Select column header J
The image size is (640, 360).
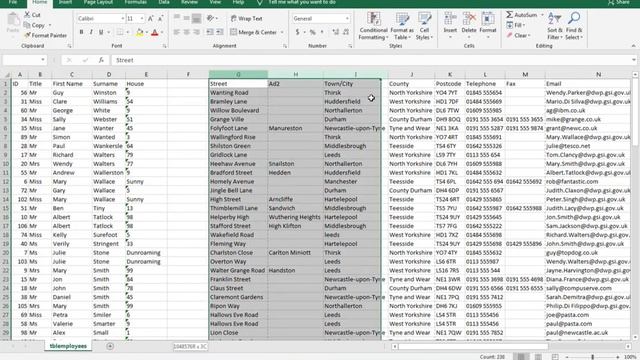pyautogui.click(x=411, y=75)
